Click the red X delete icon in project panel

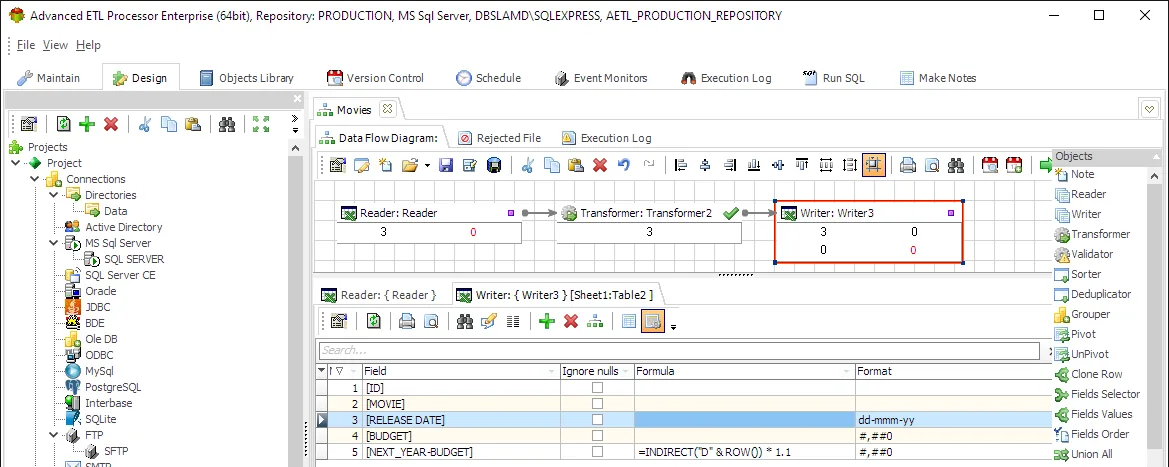pyautogui.click(x=111, y=125)
